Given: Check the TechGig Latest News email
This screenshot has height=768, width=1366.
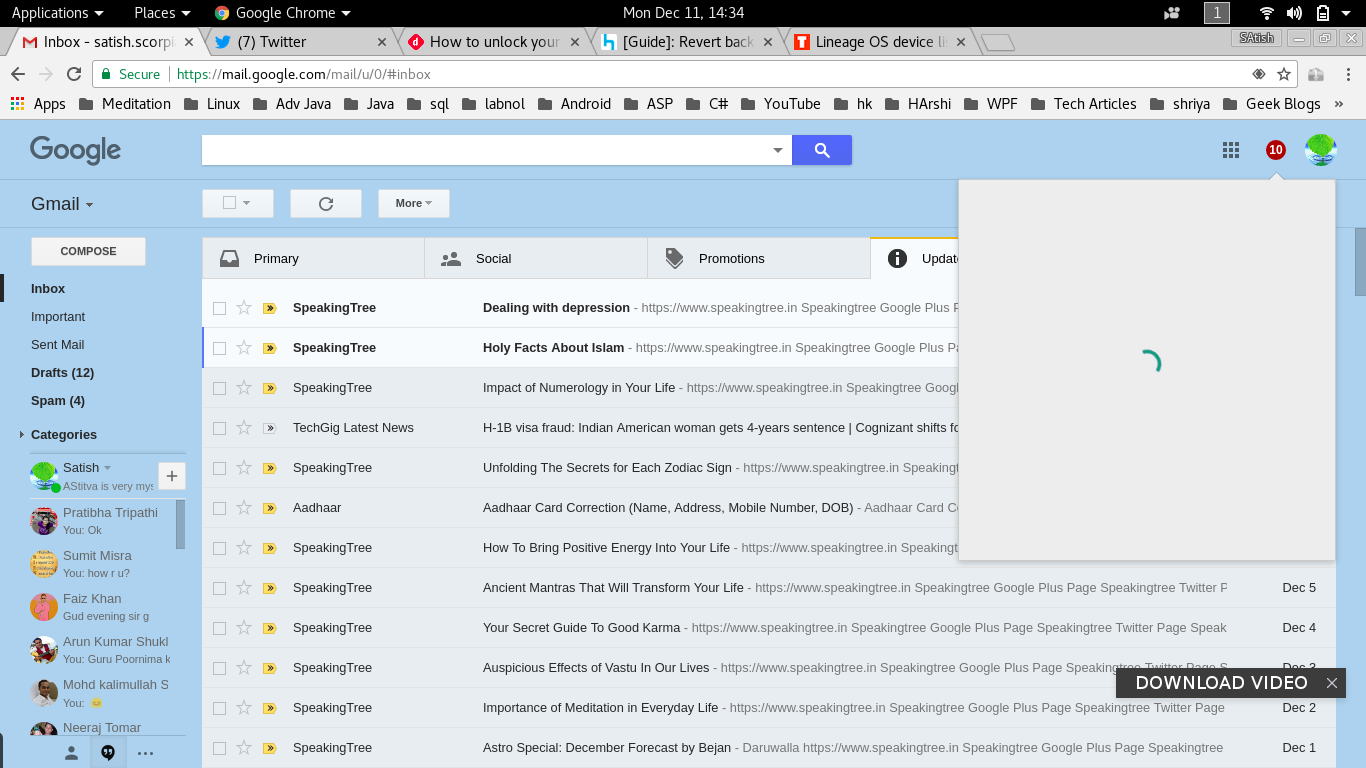Looking at the screenshot, I should tap(219, 428).
